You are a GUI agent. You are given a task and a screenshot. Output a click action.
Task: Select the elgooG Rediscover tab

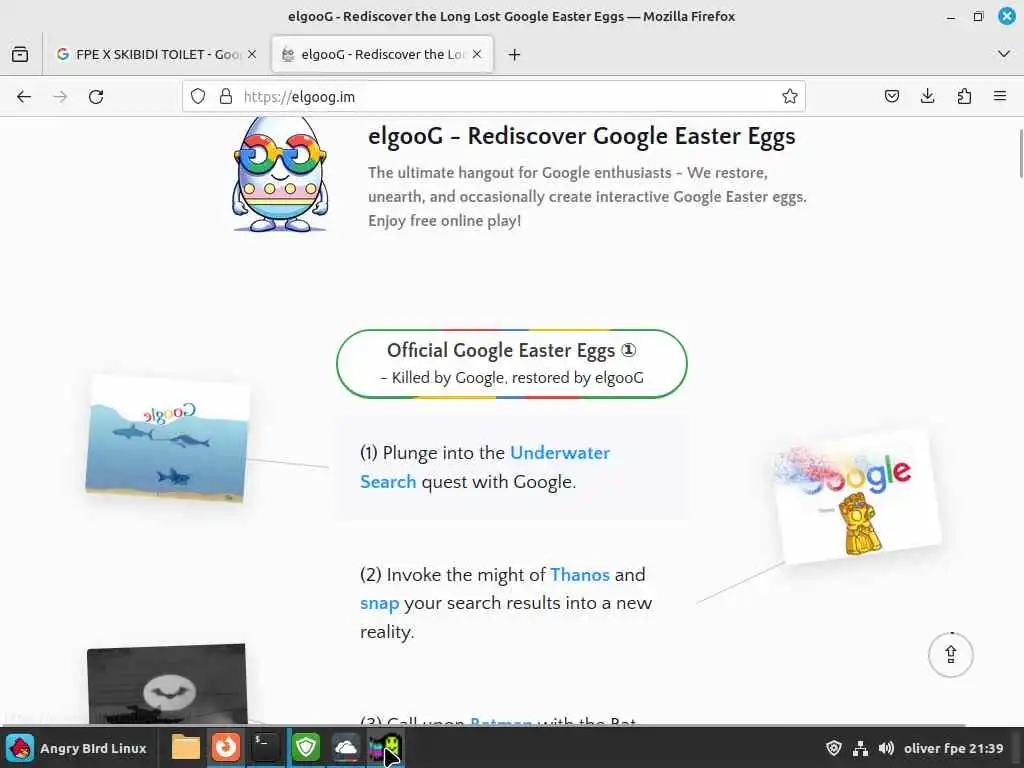click(382, 54)
